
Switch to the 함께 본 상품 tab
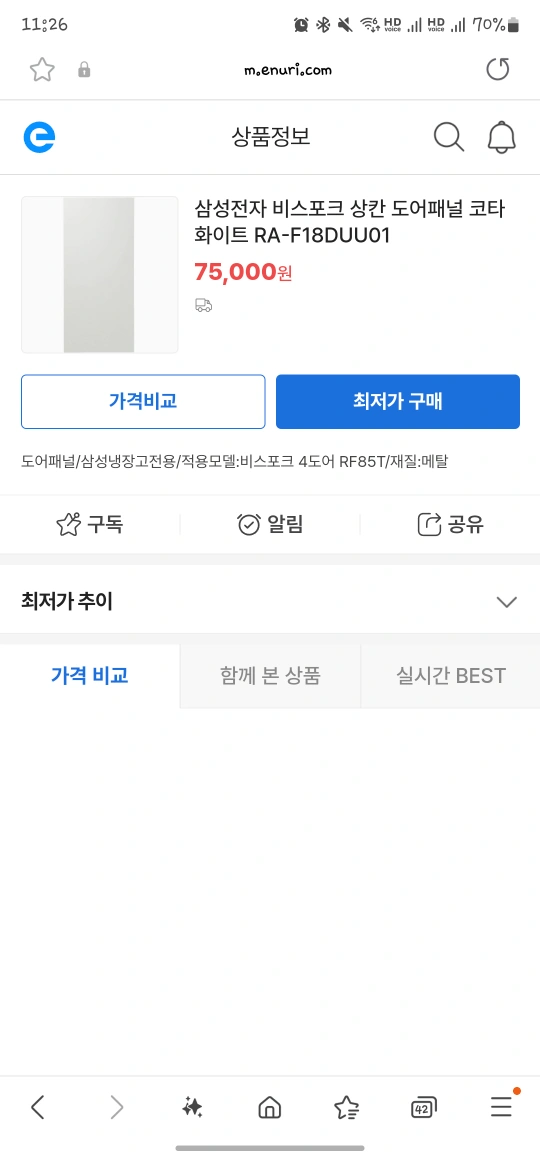point(270,676)
